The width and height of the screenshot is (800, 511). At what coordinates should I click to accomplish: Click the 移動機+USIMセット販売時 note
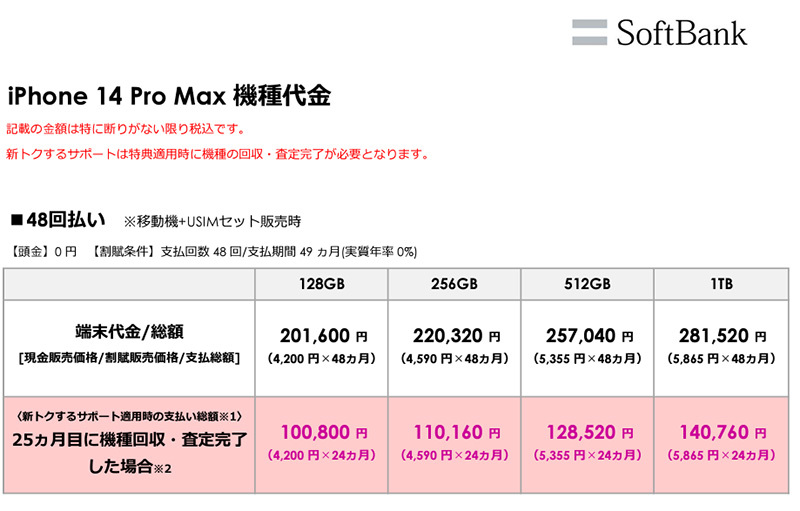pyautogui.click(x=211, y=220)
